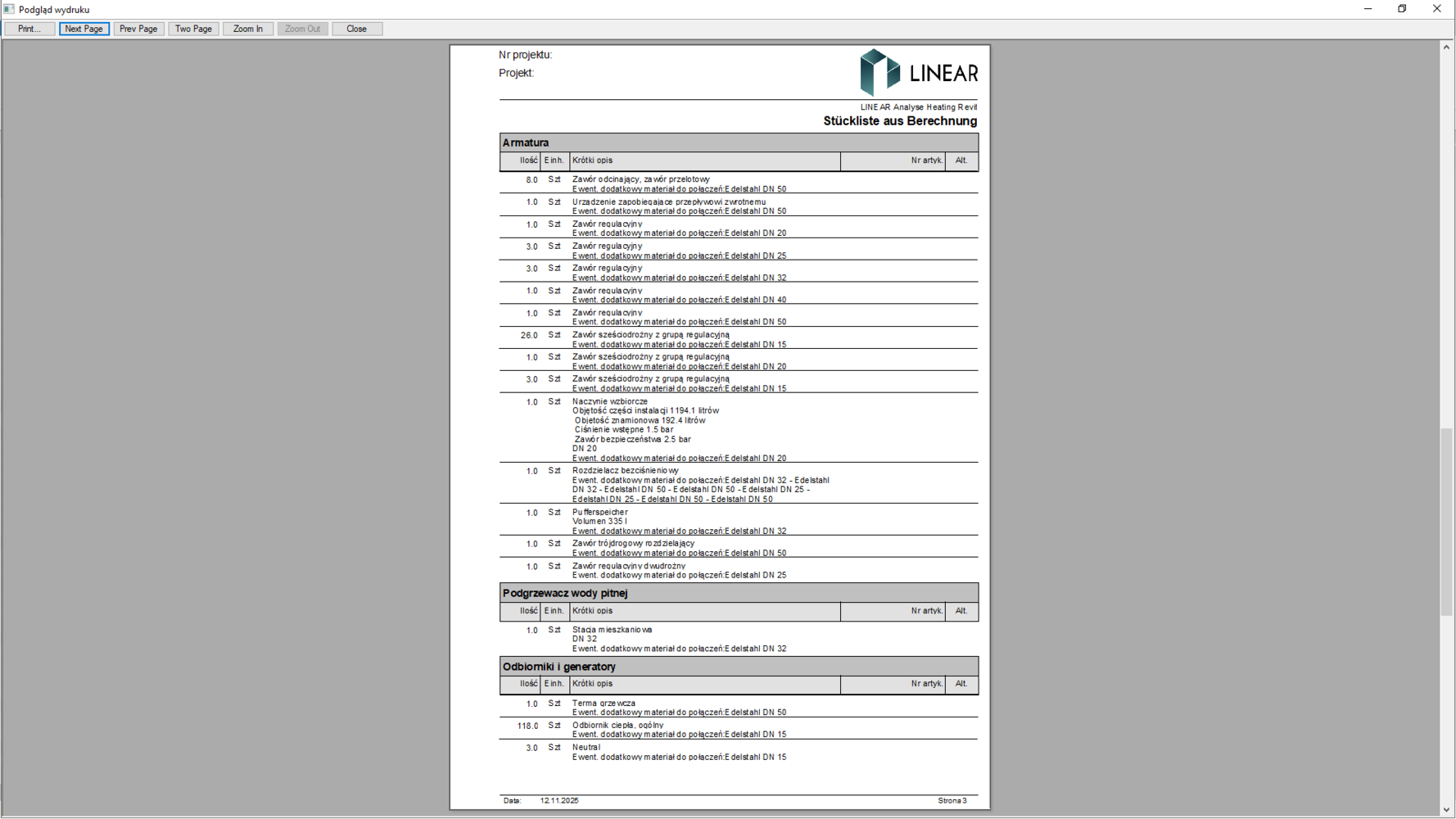Click the Odbiorniki i generatory heading

[559, 667]
